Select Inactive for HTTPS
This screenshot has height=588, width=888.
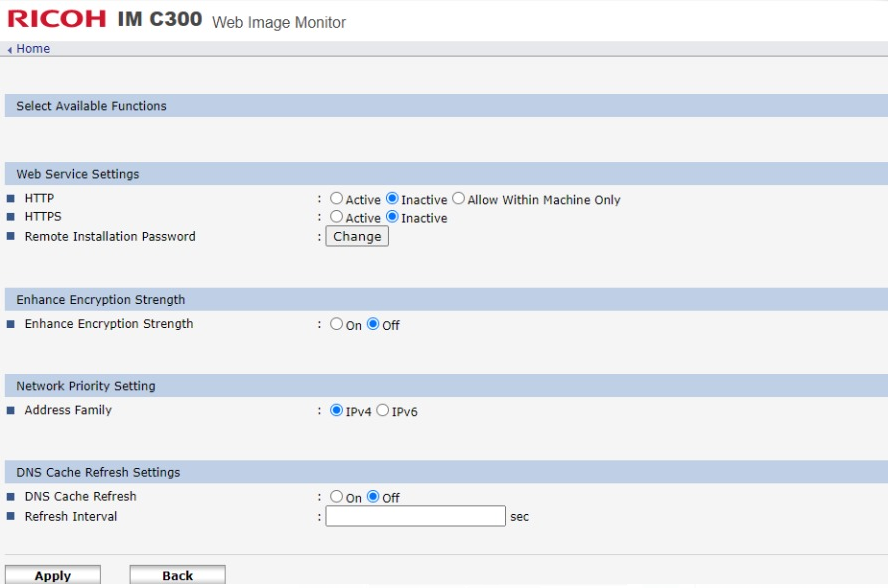tap(392, 216)
